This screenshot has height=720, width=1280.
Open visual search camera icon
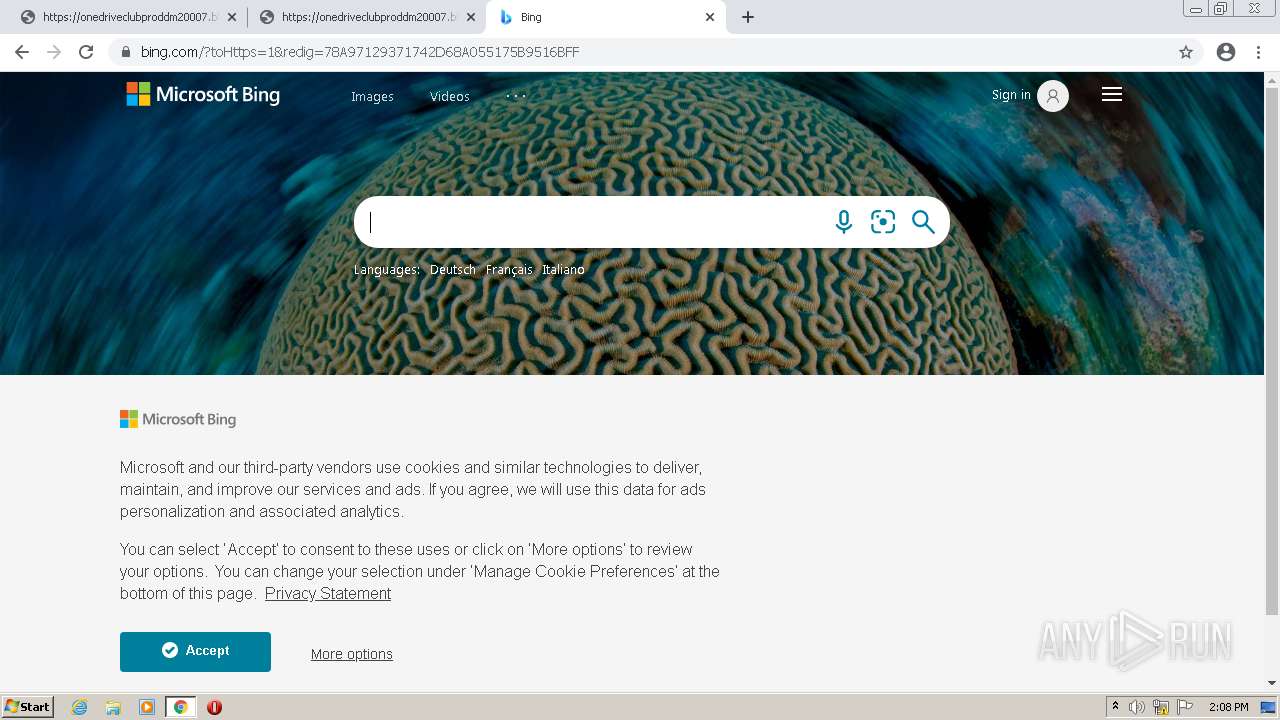[x=883, y=222]
